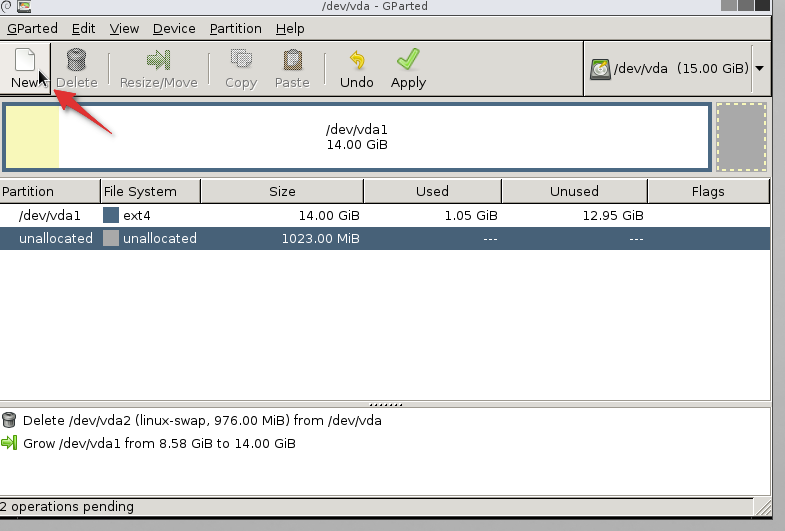This screenshot has height=531, width=785.
Task: Click the Delete partition trash icon
Action: click(x=76, y=60)
